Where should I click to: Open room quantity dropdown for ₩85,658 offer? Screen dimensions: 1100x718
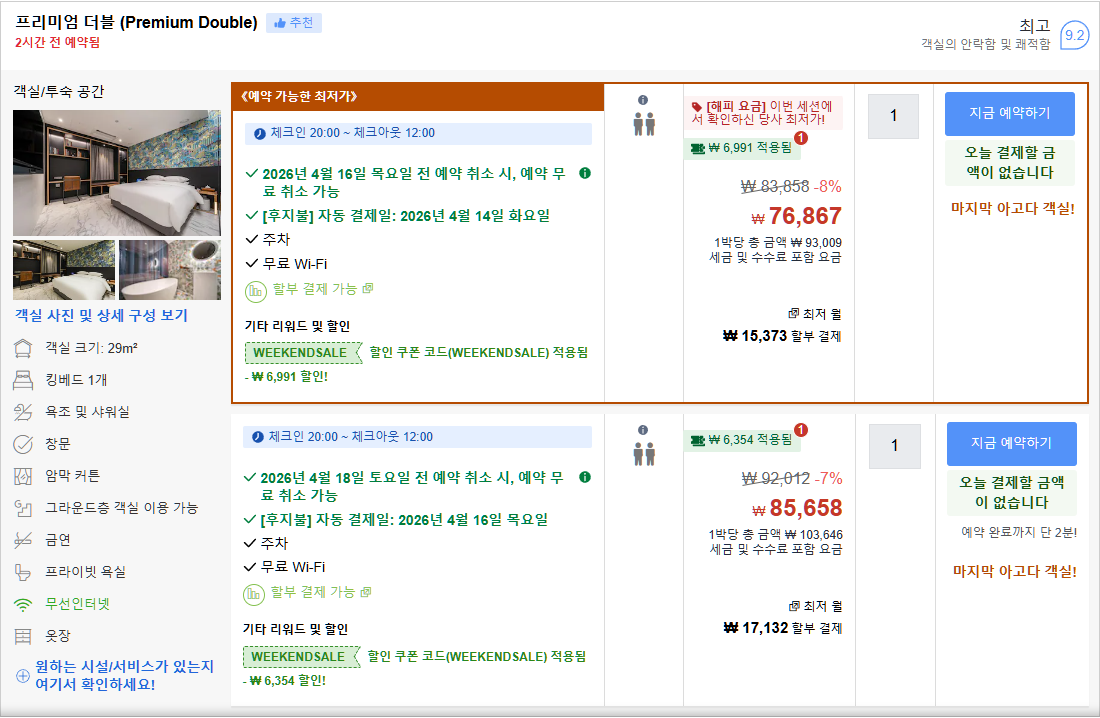894,446
